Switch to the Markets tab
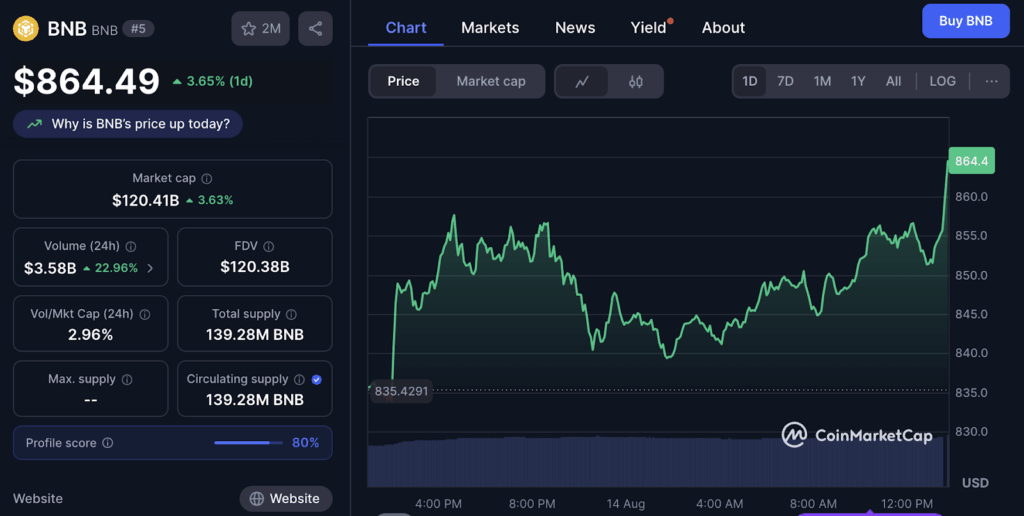The height and width of the screenshot is (516, 1024). point(490,28)
